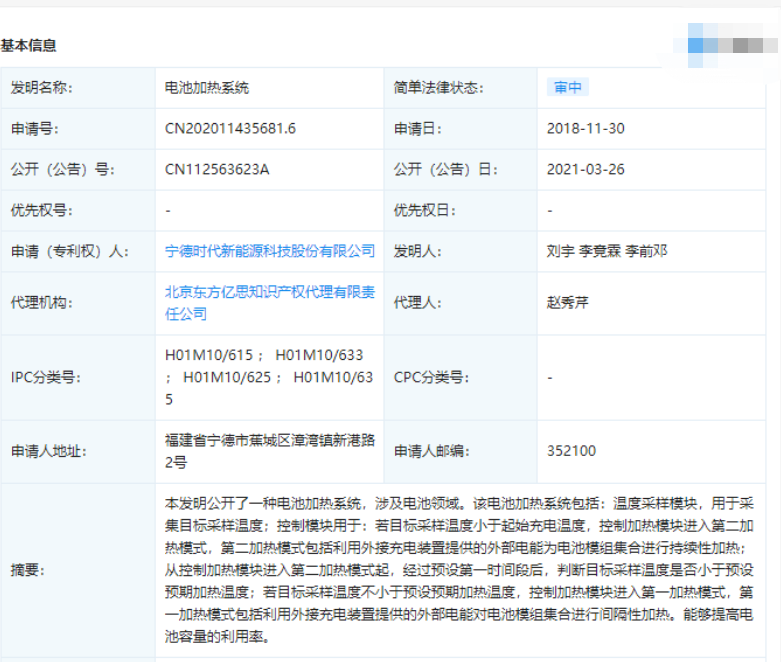Click the agent name 赵秀芹
Image resolution: width=781 pixels, height=662 pixels.
[x=568, y=302]
